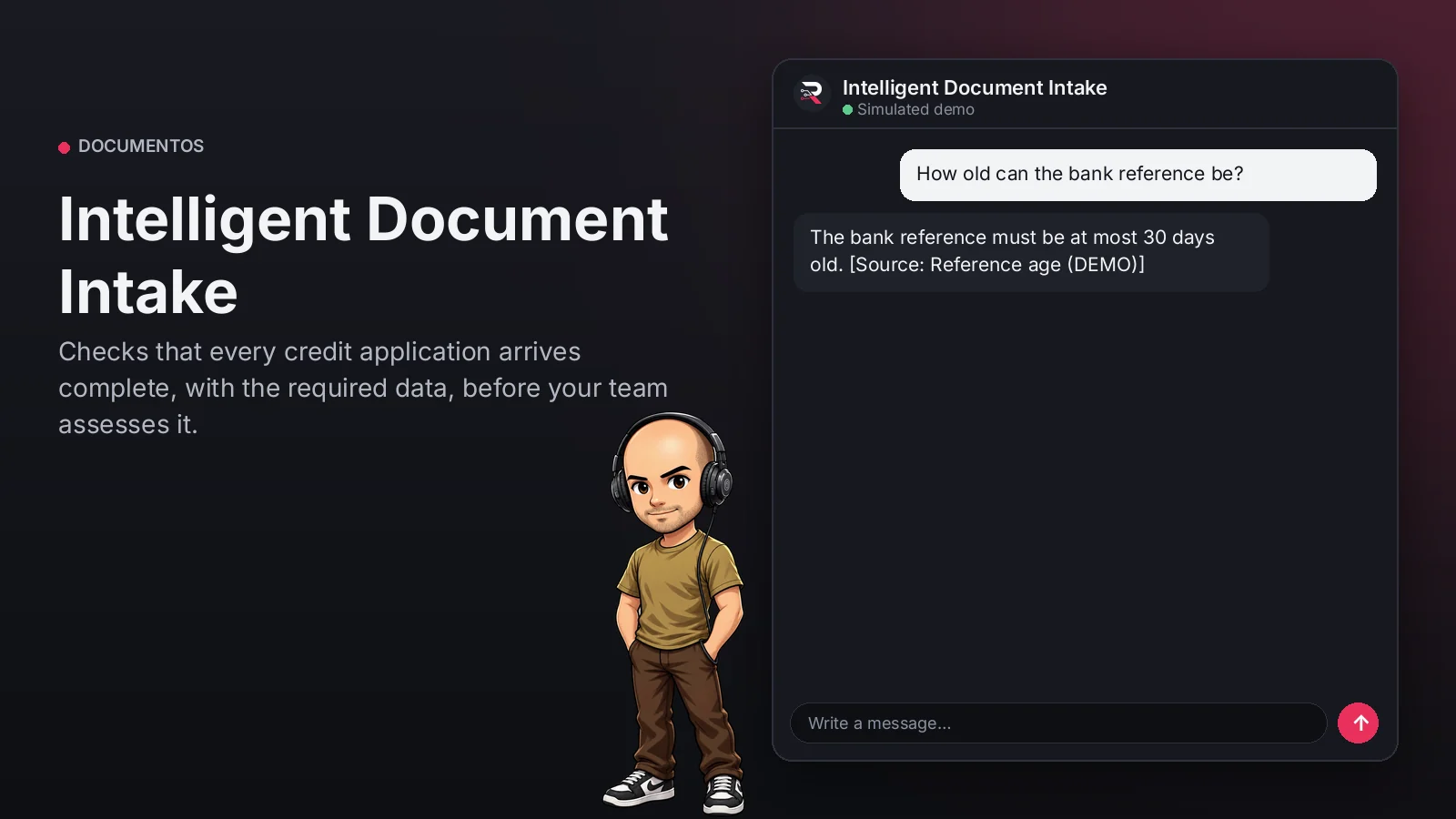Click the red send arrow button
Screen dimensions: 1456x819
tap(1358, 723)
